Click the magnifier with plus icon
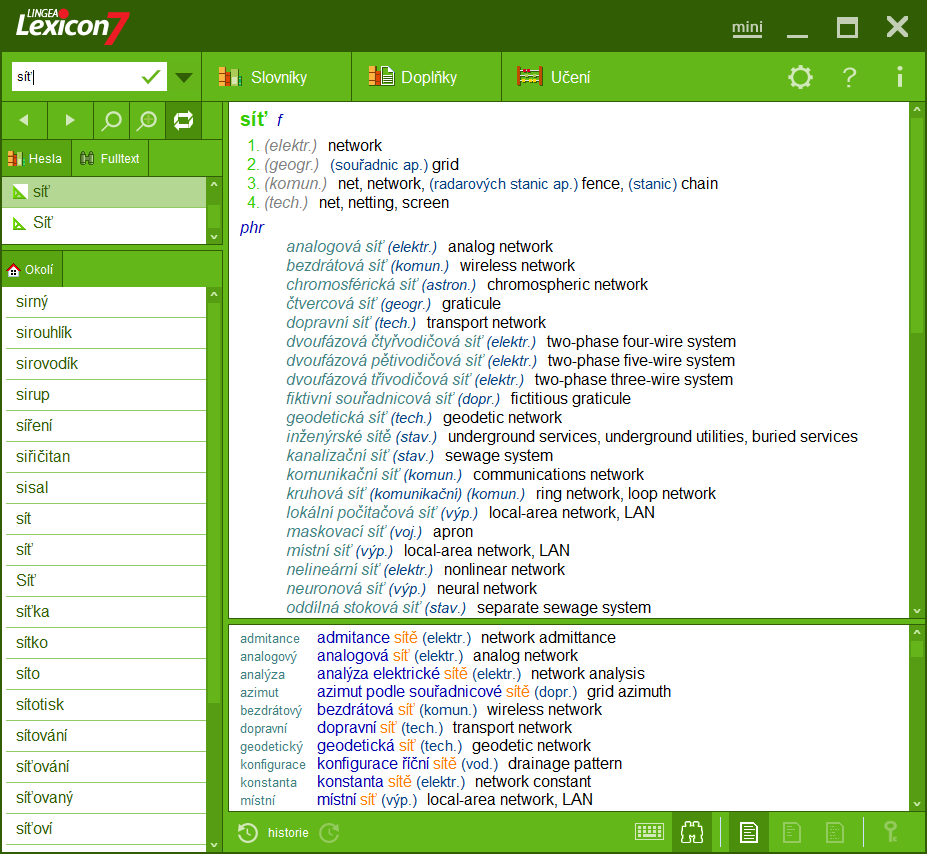This screenshot has height=854, width=927. 147,121
